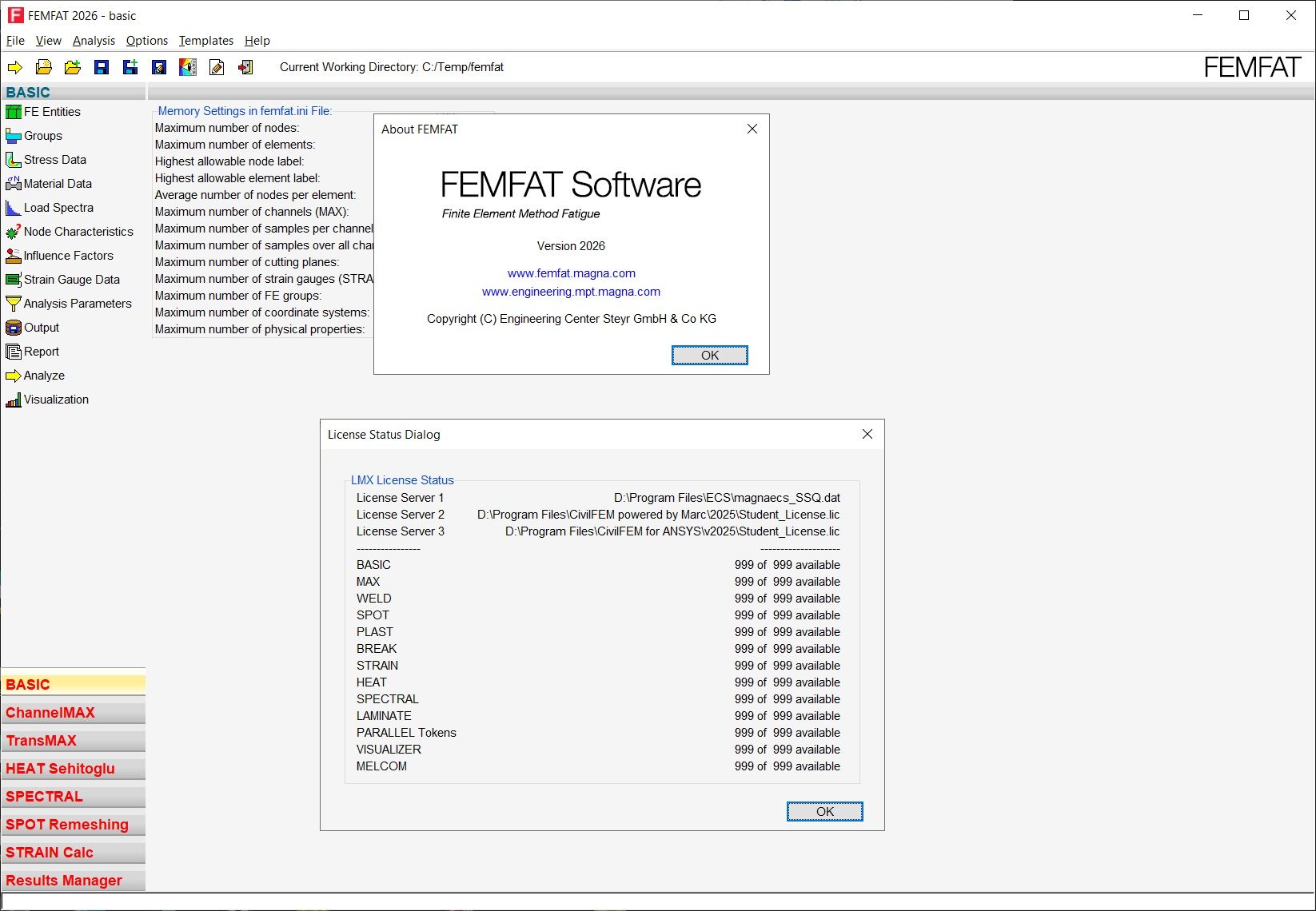This screenshot has width=1316, height=911.
Task: Click the License Server 2 row
Action: pyautogui.click(x=598, y=515)
